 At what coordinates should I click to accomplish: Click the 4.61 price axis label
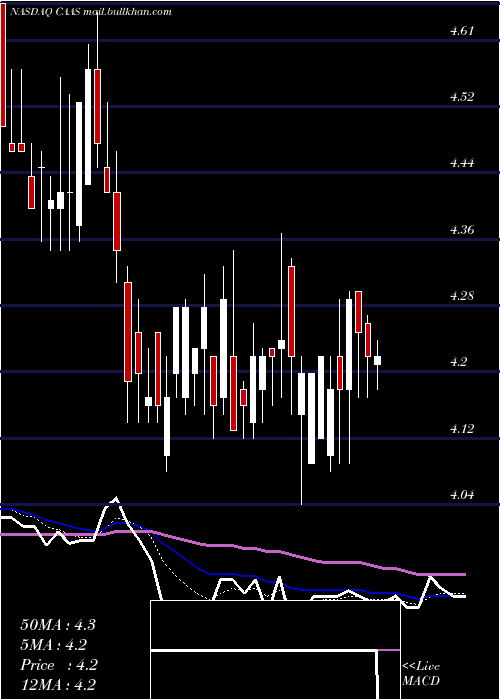[x=462, y=31]
